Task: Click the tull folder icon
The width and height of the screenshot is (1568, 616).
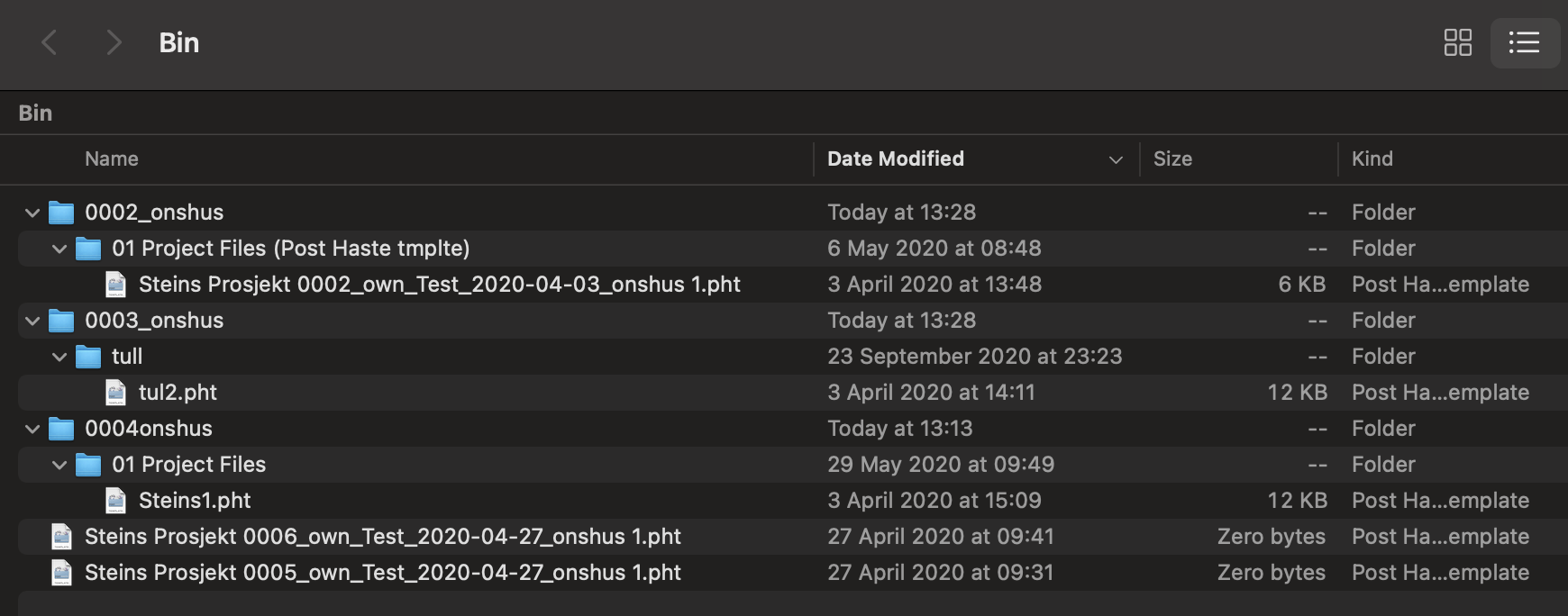Action: point(88,357)
